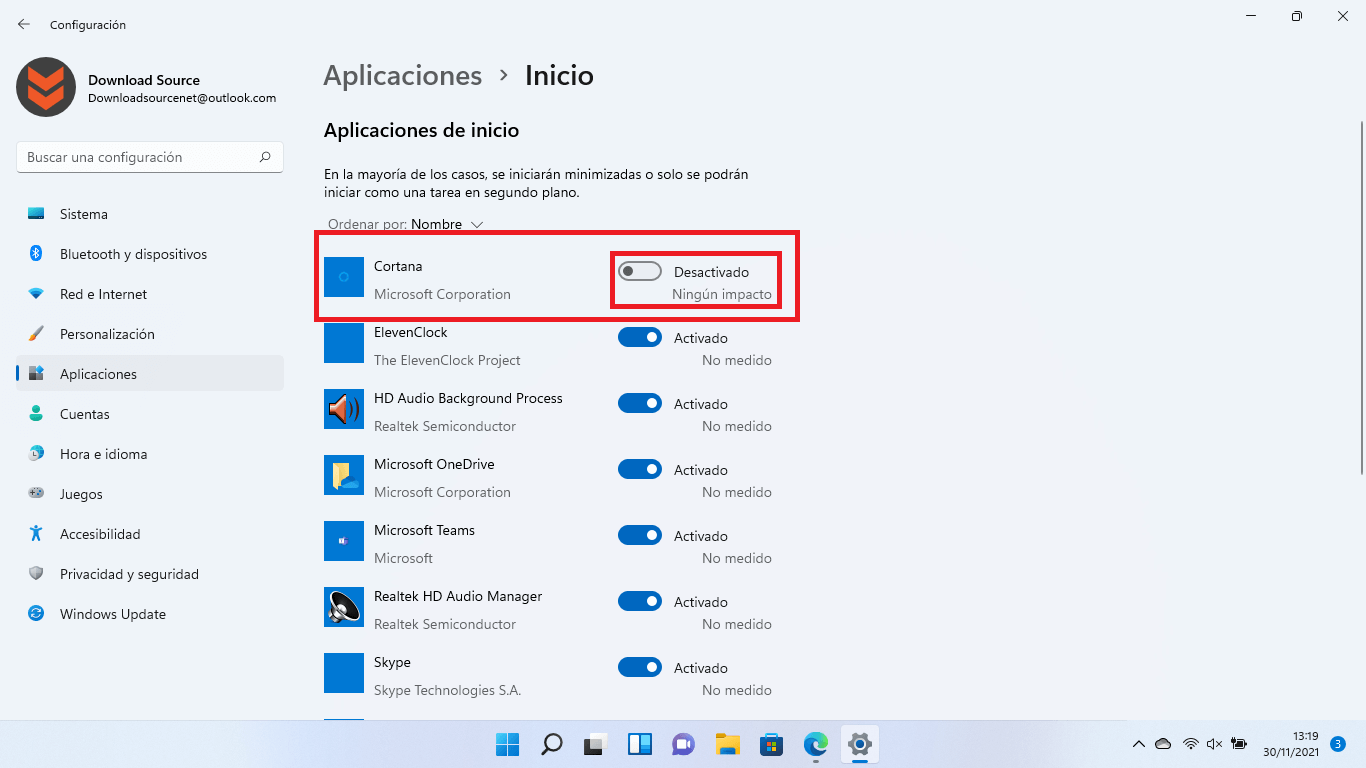Disable ElevenClock startup toggle
The image size is (1366, 768).
coord(640,337)
